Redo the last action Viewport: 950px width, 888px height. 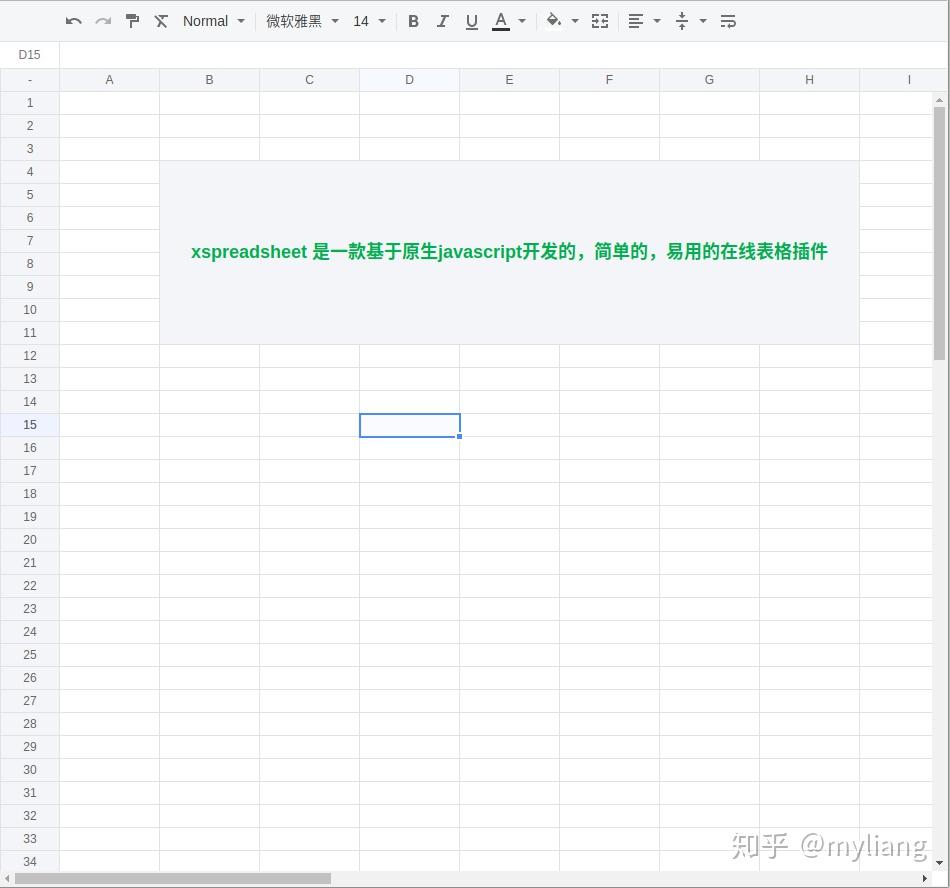pos(102,20)
